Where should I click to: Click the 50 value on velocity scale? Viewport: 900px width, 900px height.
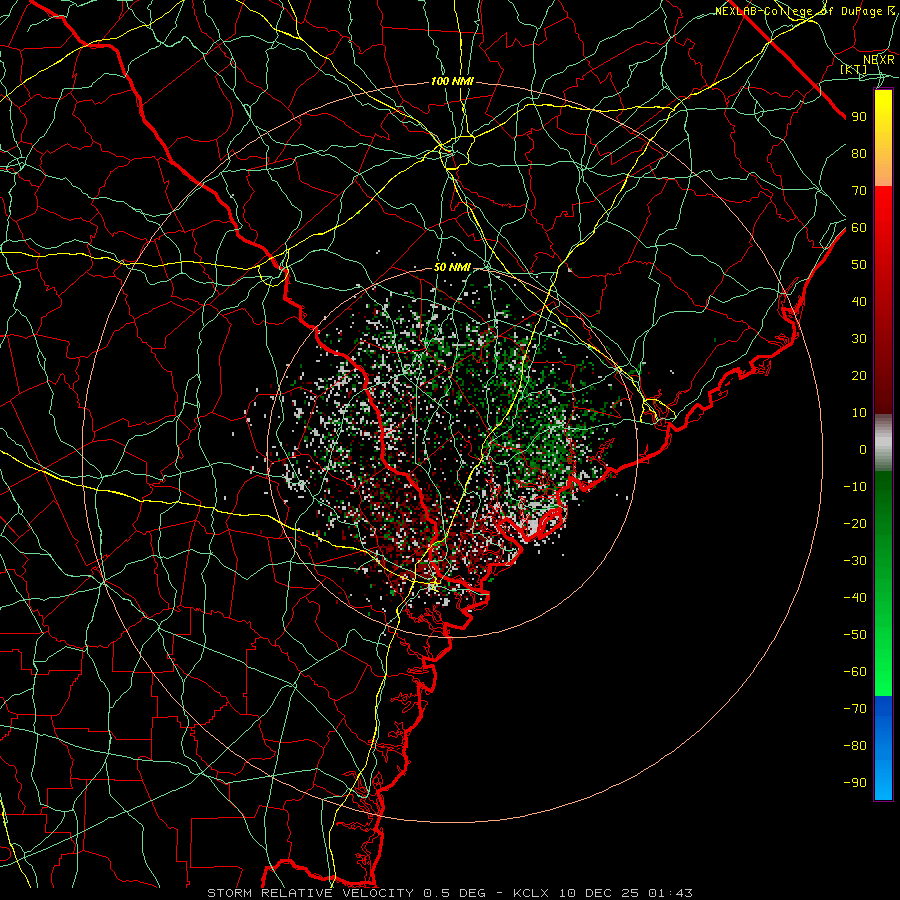[859, 265]
